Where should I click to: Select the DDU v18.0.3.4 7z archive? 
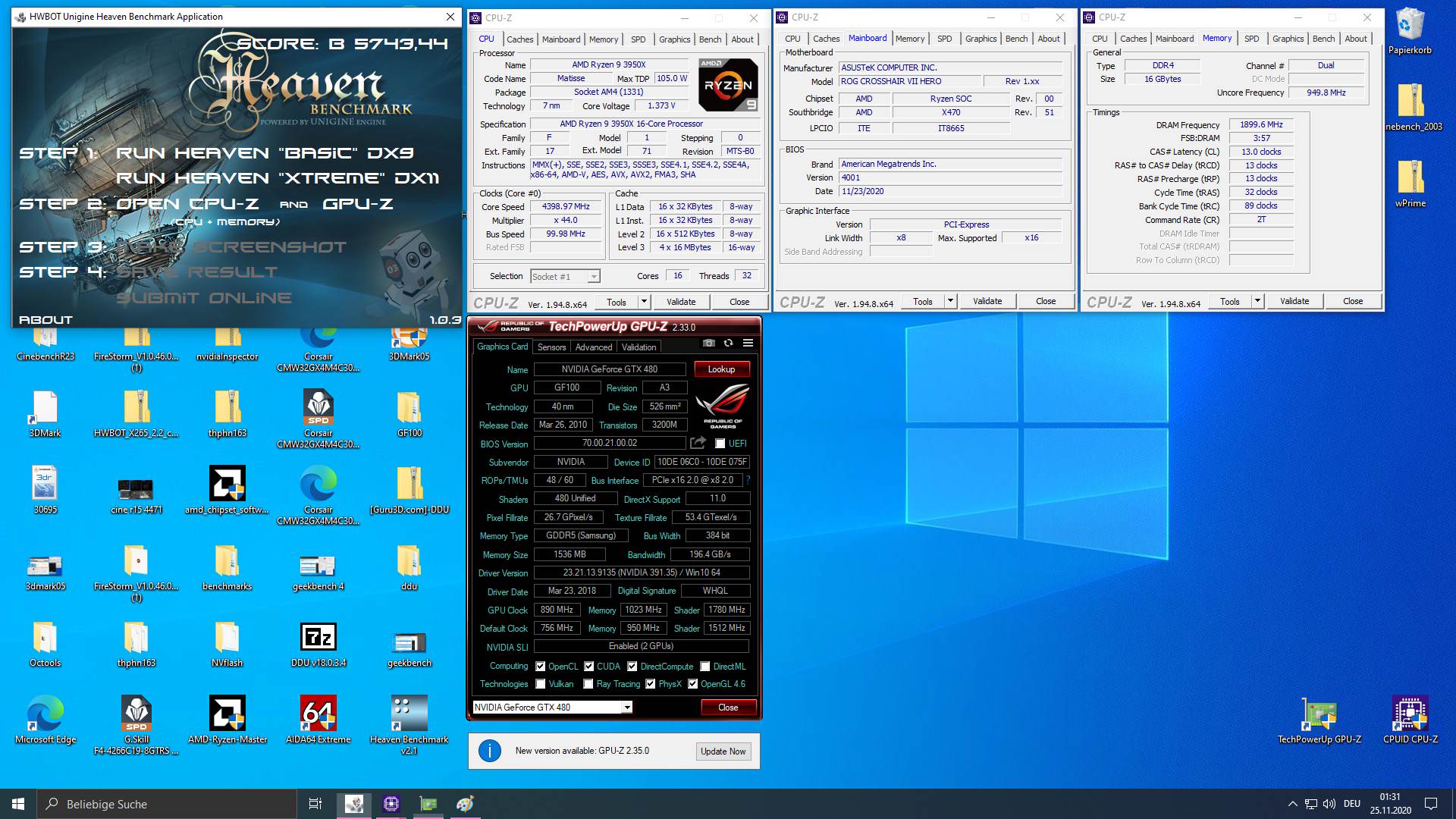tap(318, 645)
